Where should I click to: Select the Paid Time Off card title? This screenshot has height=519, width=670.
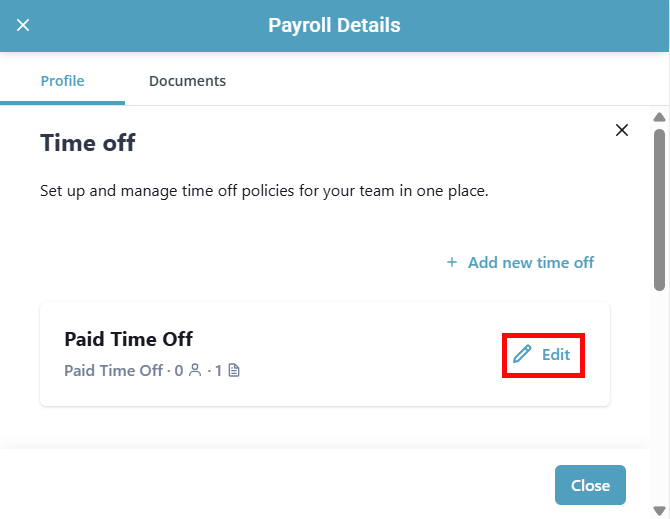point(128,339)
